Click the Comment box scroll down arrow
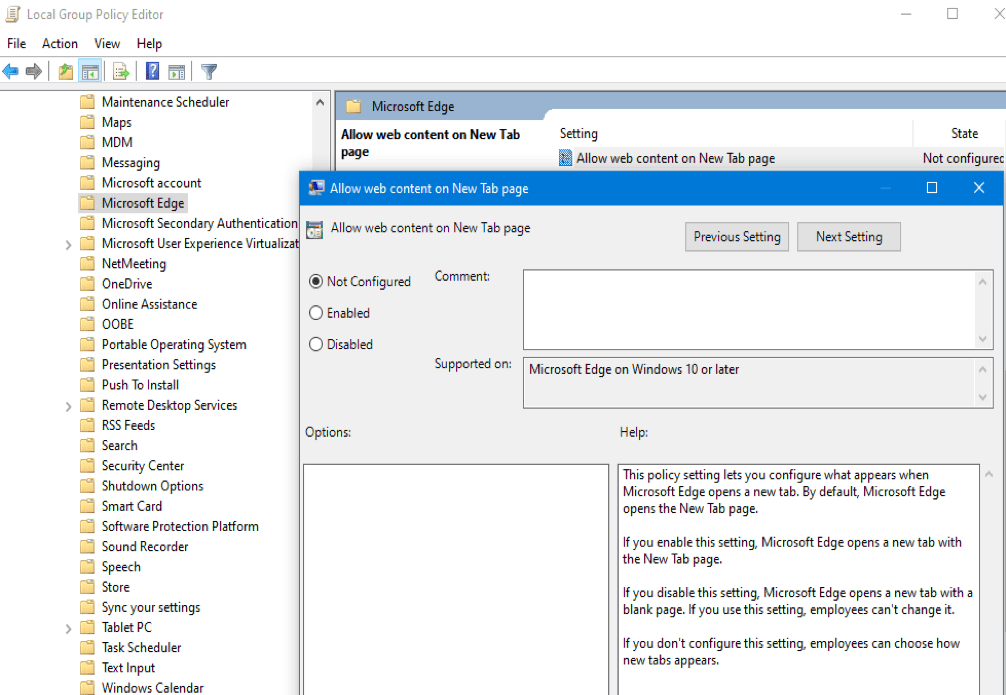1006x695 pixels. pos(982,338)
